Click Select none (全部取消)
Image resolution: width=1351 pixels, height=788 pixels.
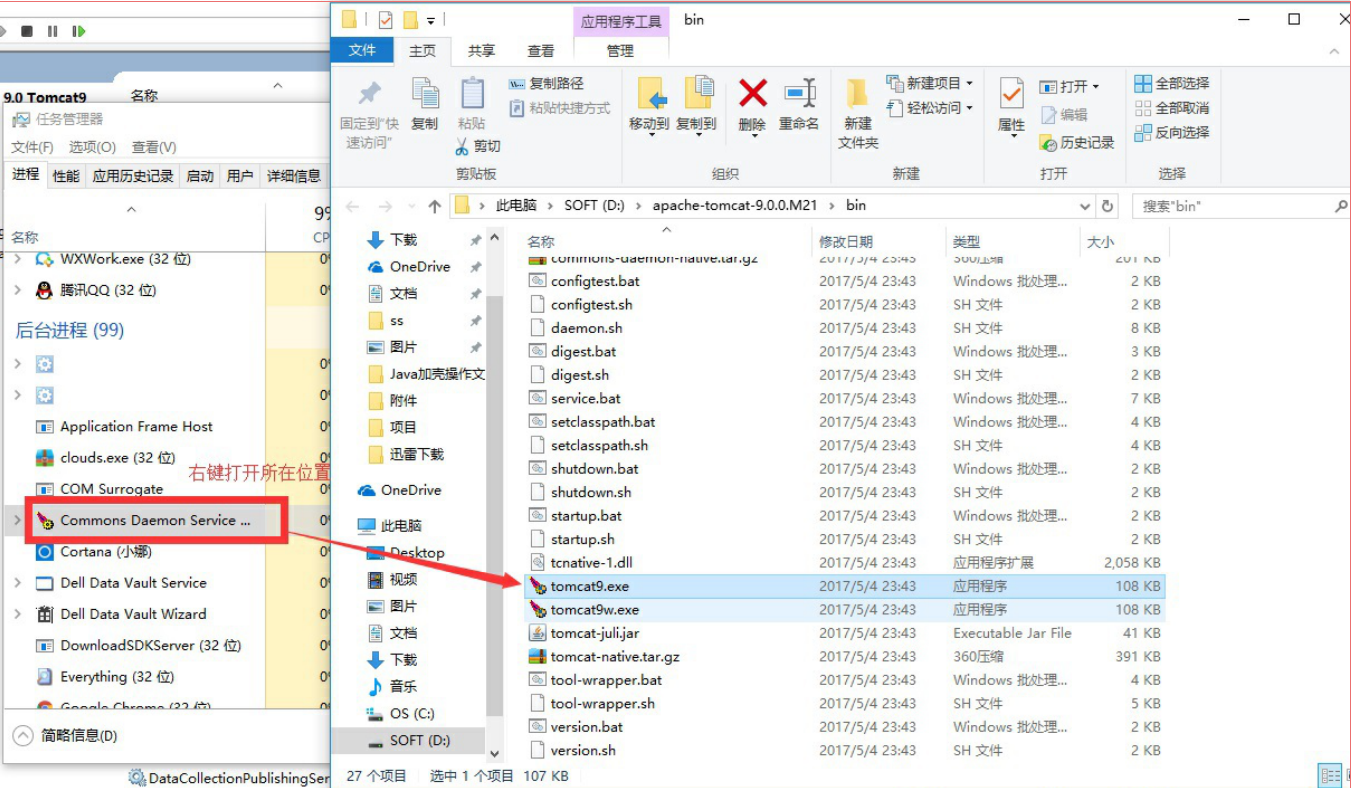point(1172,108)
